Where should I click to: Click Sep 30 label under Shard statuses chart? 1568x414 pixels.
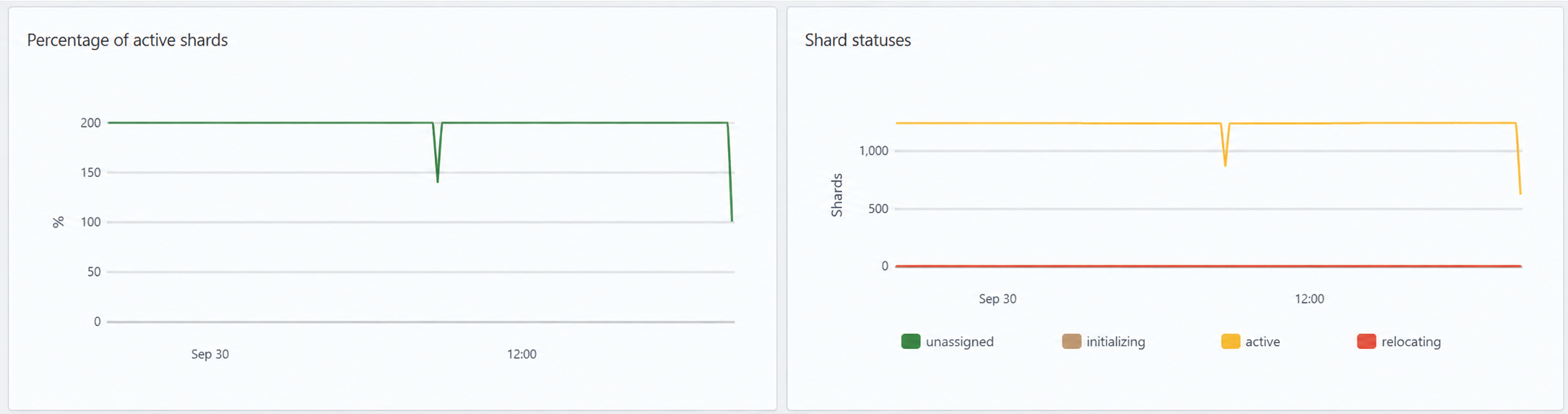point(997,299)
